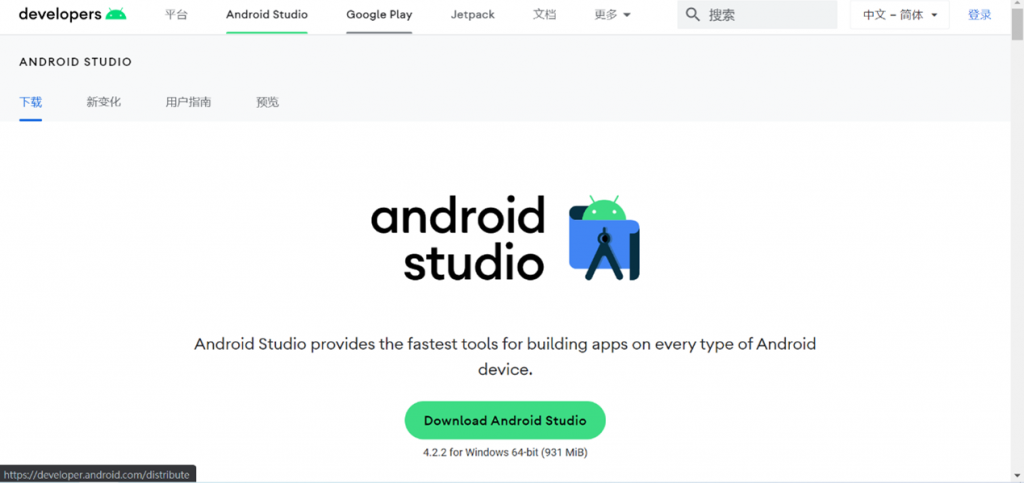Open the 中文 – 简体 language dropdown

coord(899,14)
